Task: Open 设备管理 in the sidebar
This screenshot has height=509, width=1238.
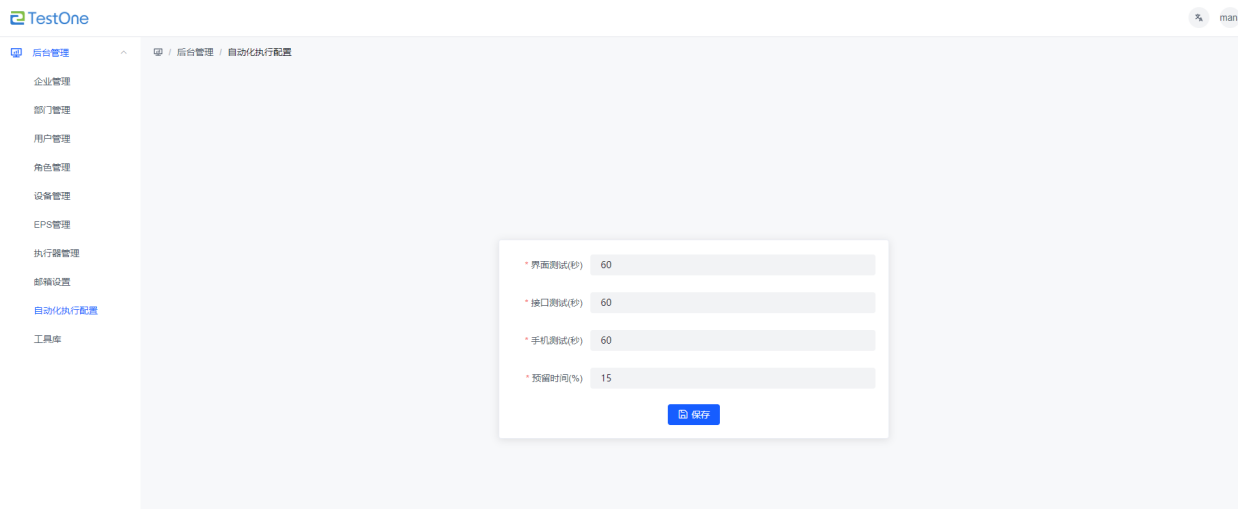Action: tap(52, 196)
